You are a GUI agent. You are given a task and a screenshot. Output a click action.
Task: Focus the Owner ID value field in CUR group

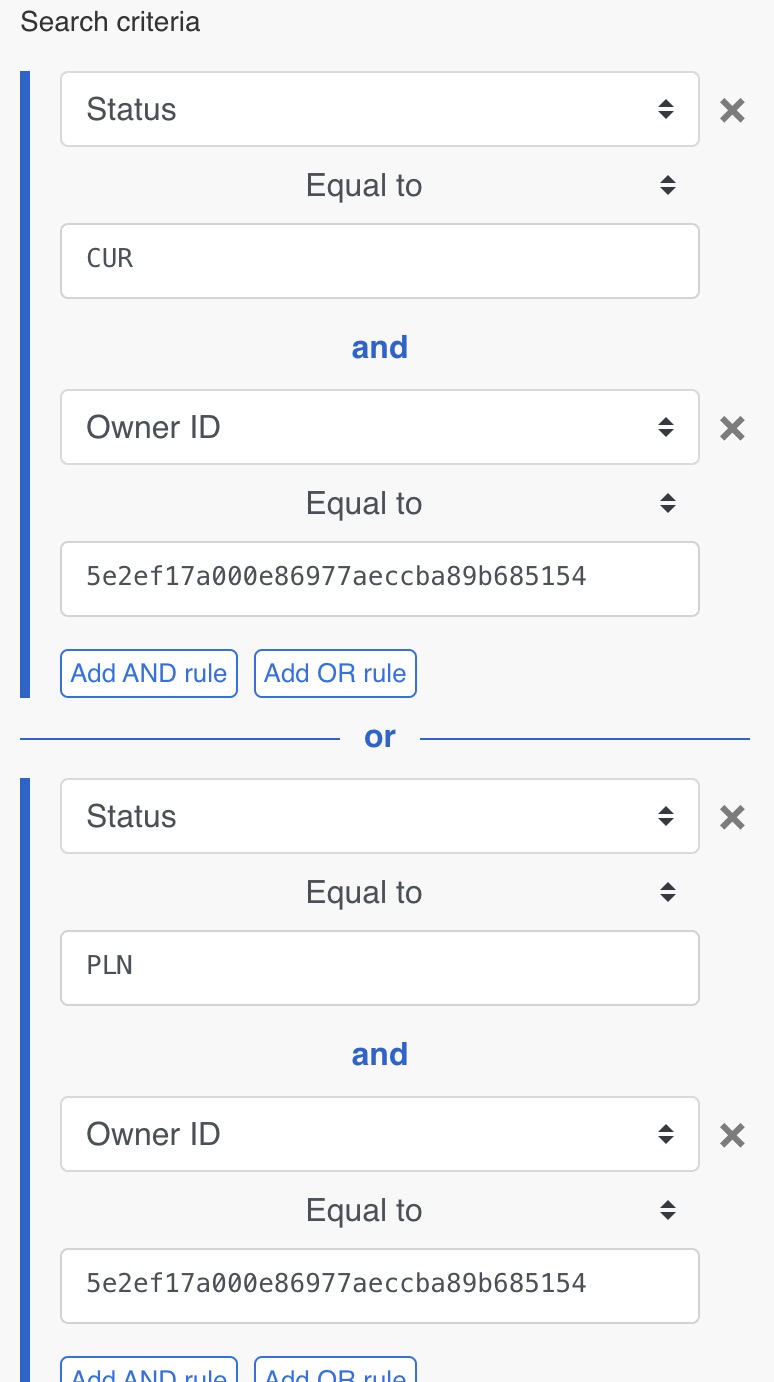379,578
